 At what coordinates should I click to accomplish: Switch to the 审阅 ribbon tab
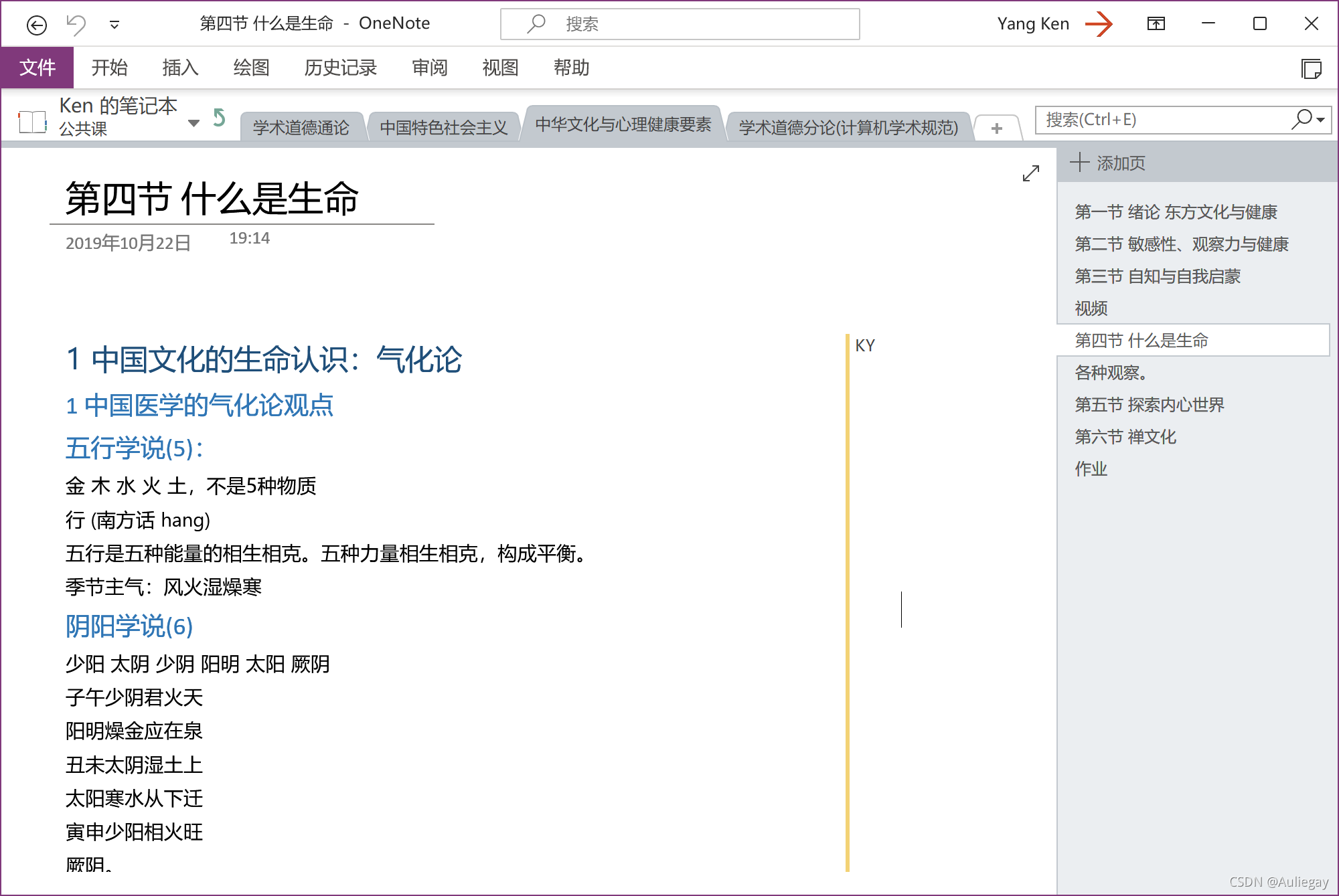pyautogui.click(x=429, y=67)
